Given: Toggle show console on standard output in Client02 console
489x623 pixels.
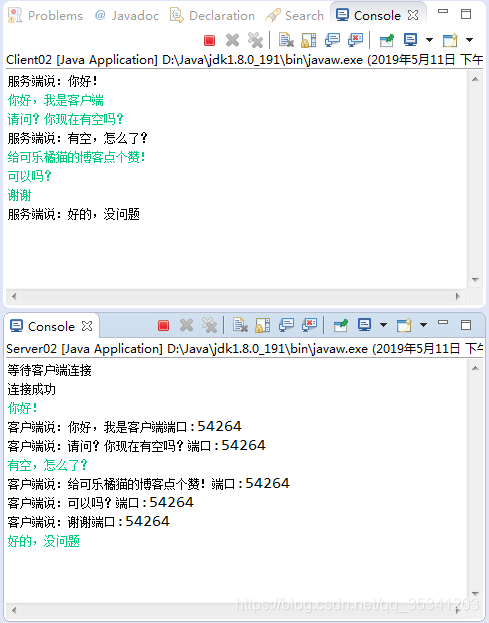Looking at the screenshot, I should click(x=332, y=40).
